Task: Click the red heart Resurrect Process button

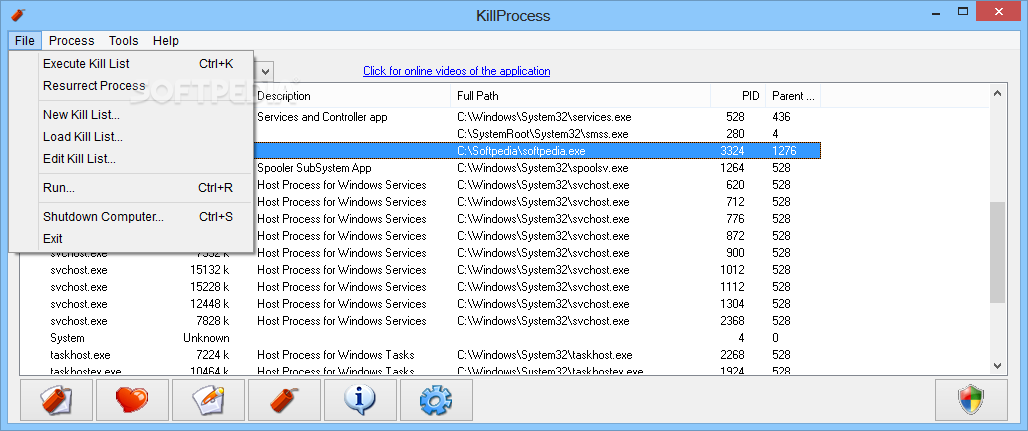Action: (x=132, y=400)
